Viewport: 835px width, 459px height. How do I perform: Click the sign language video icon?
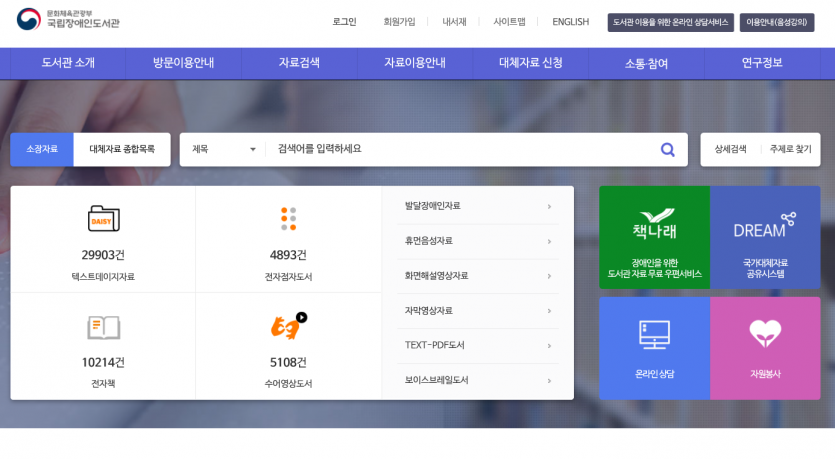(288, 326)
